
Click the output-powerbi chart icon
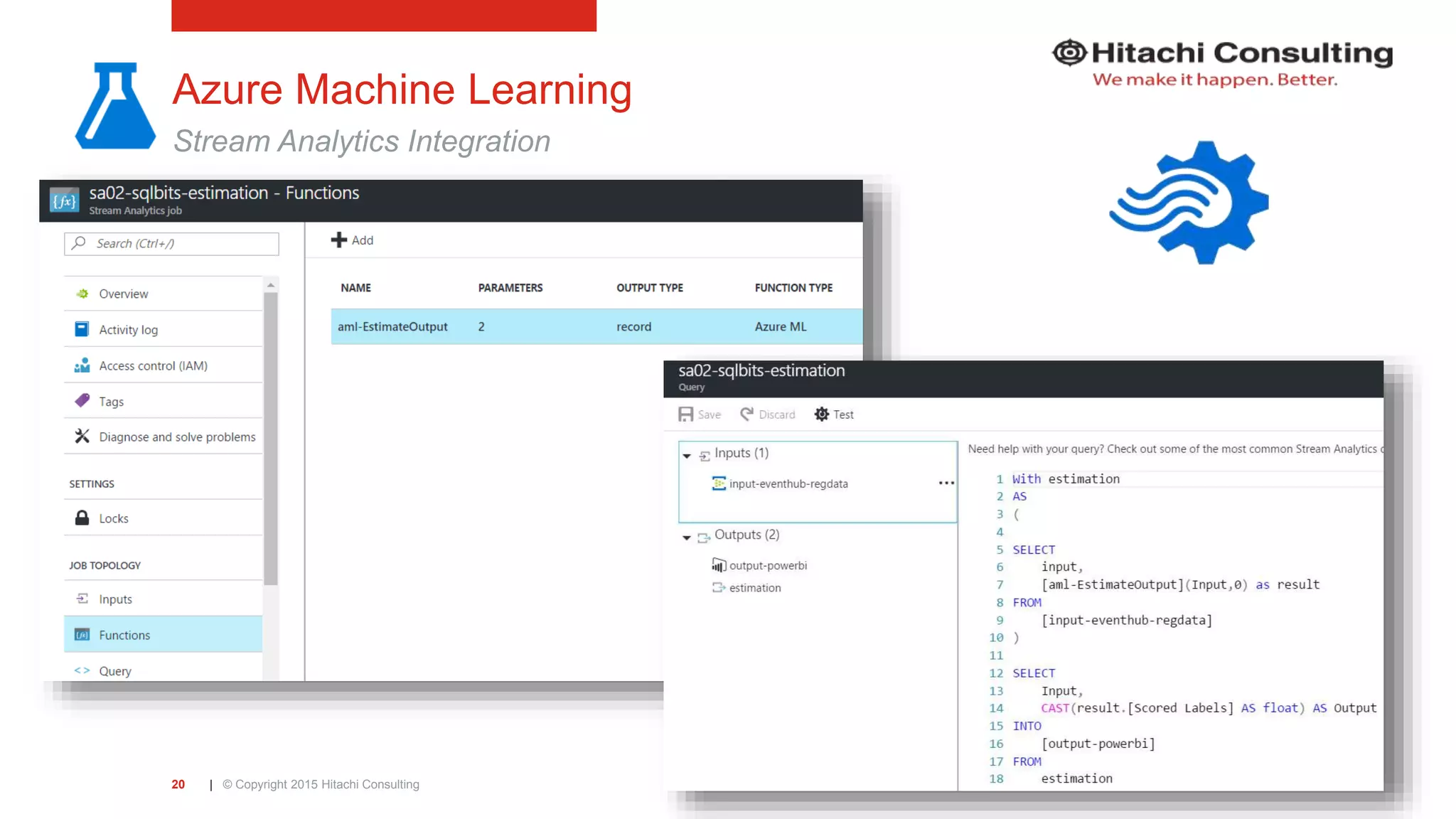click(x=719, y=565)
